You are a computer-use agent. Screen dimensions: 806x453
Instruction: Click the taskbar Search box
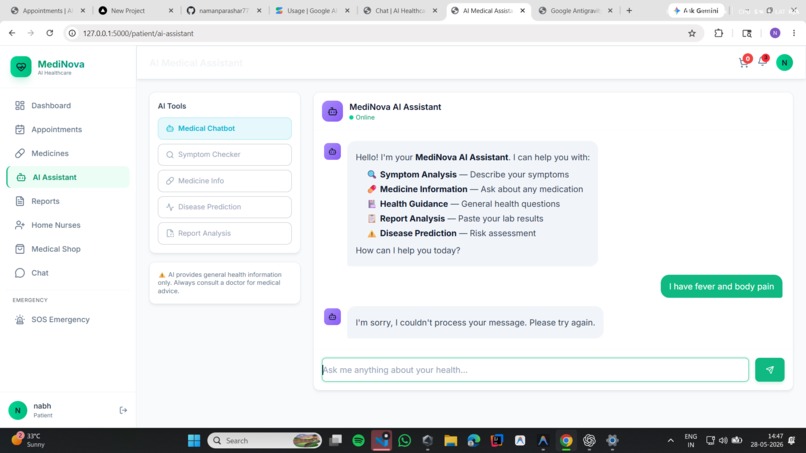264,441
